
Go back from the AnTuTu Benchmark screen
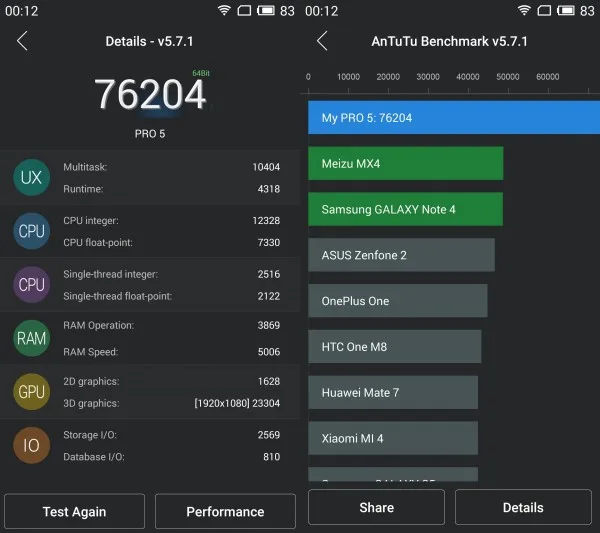[x=322, y=41]
